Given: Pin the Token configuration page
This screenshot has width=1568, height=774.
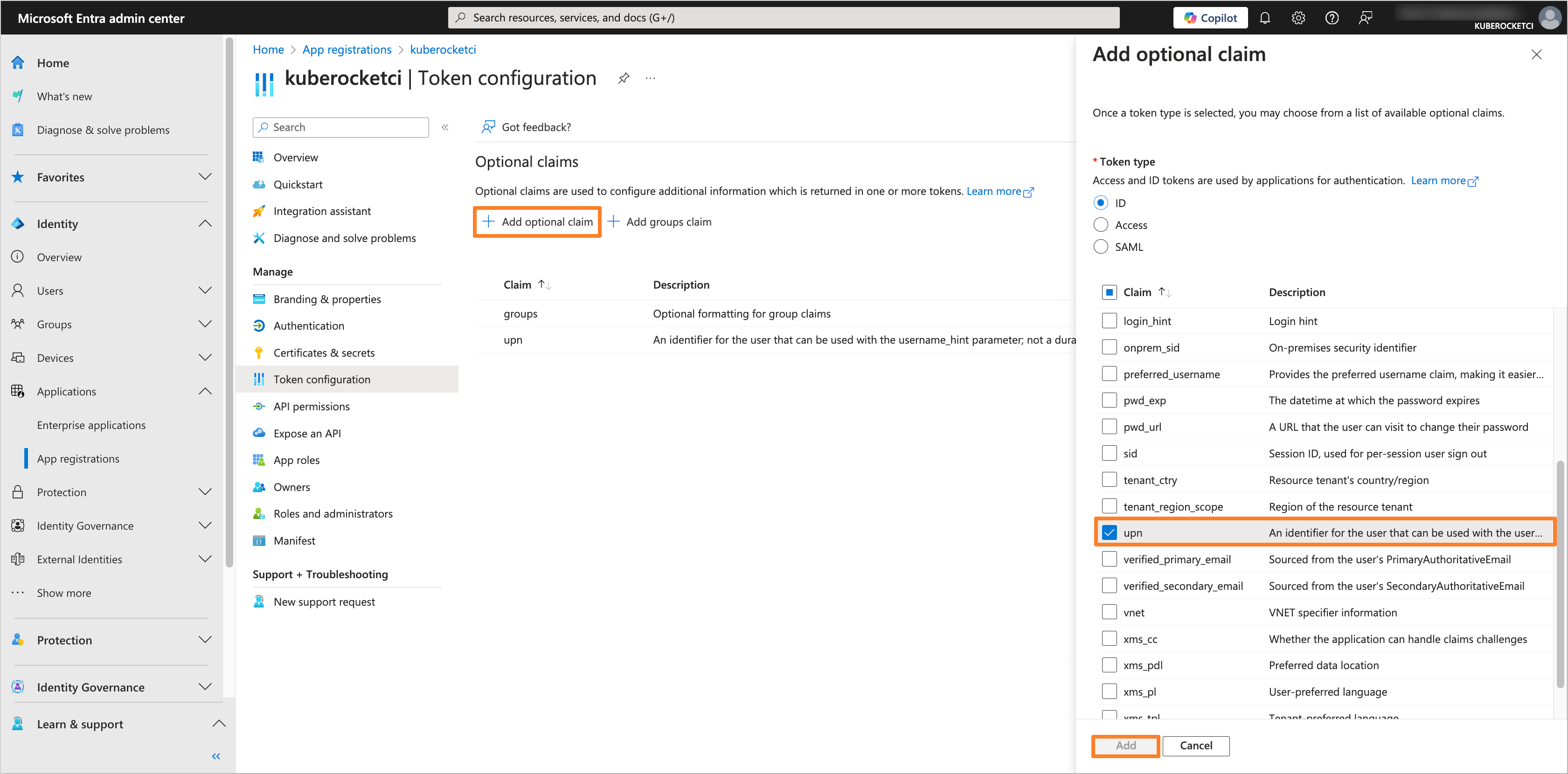Looking at the screenshot, I should 623,78.
